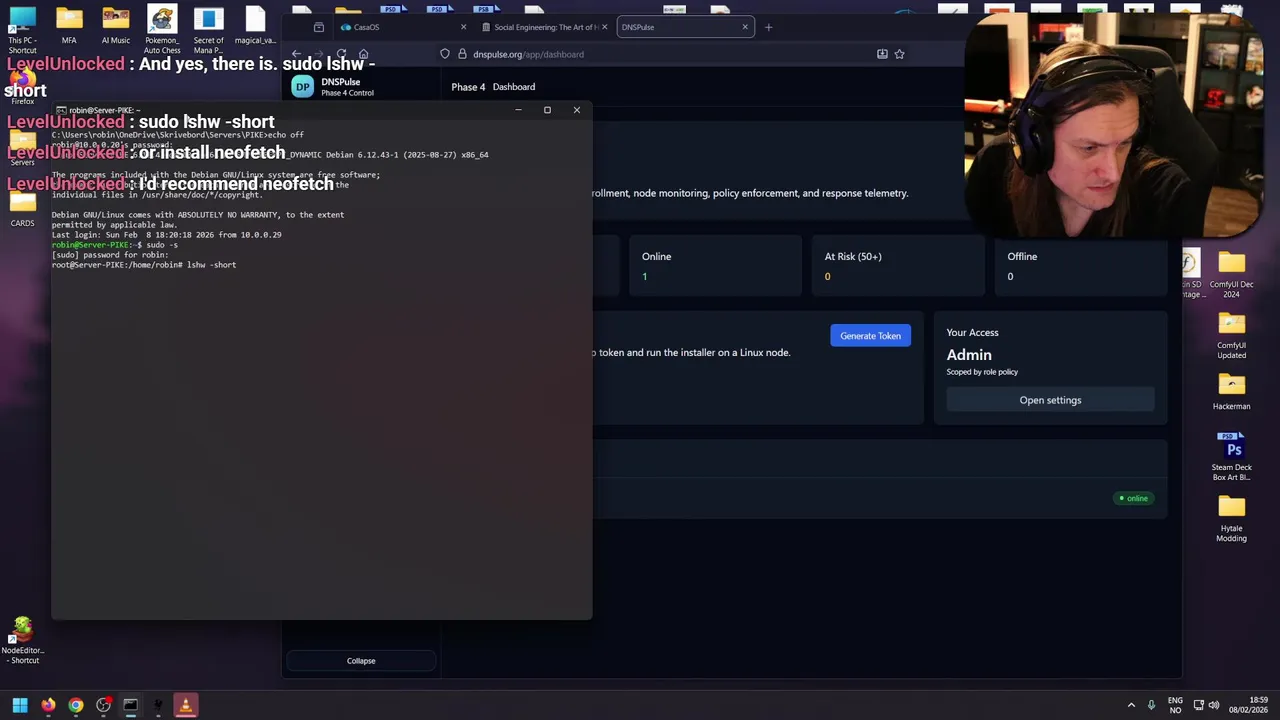This screenshot has width=1280, height=720.
Task: Open the Hytale Modding folder
Action: coord(1231,518)
